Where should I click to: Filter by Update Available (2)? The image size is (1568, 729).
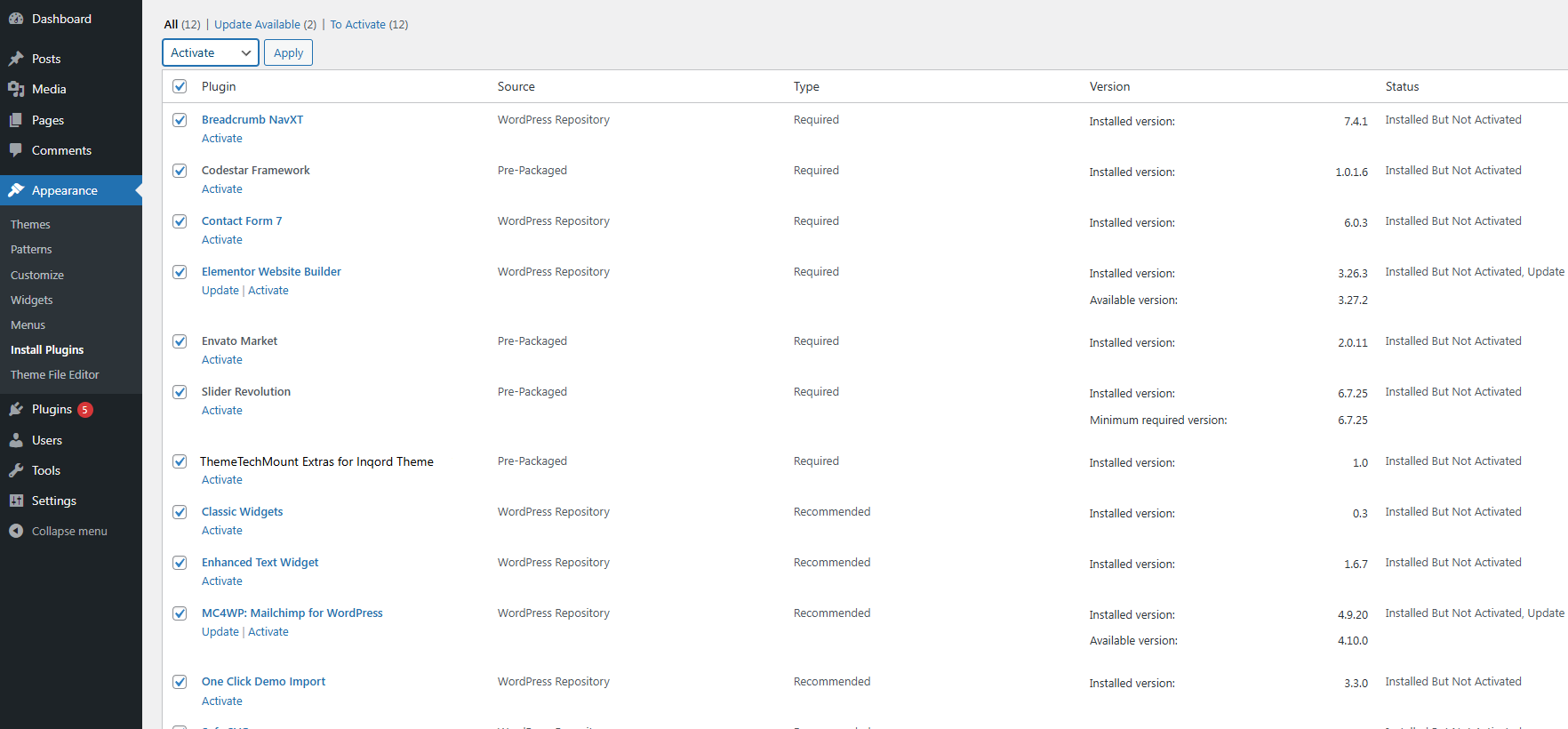tap(265, 25)
